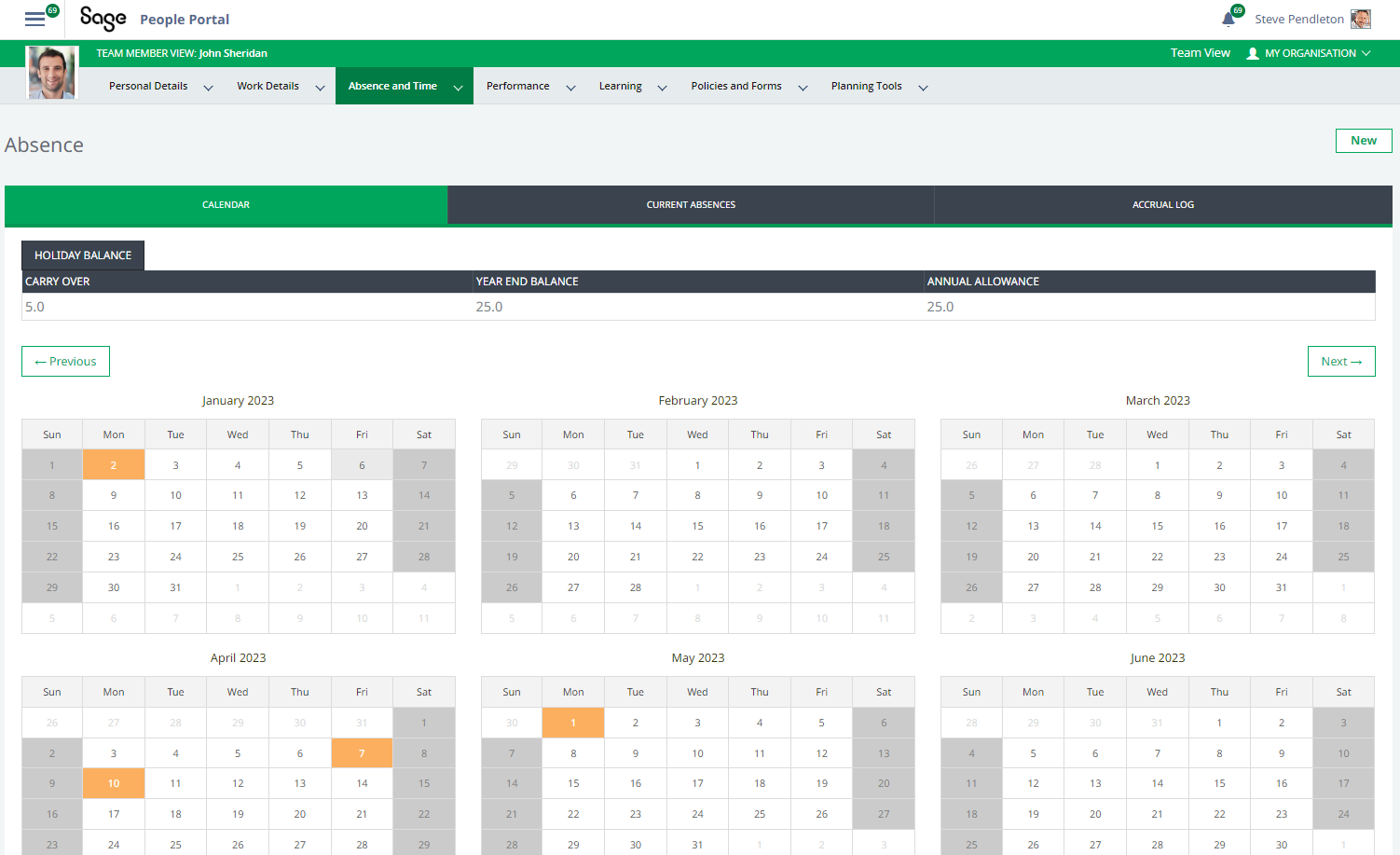Select highlighted April 7 in calendar
The height and width of the screenshot is (855, 1400).
362,753
